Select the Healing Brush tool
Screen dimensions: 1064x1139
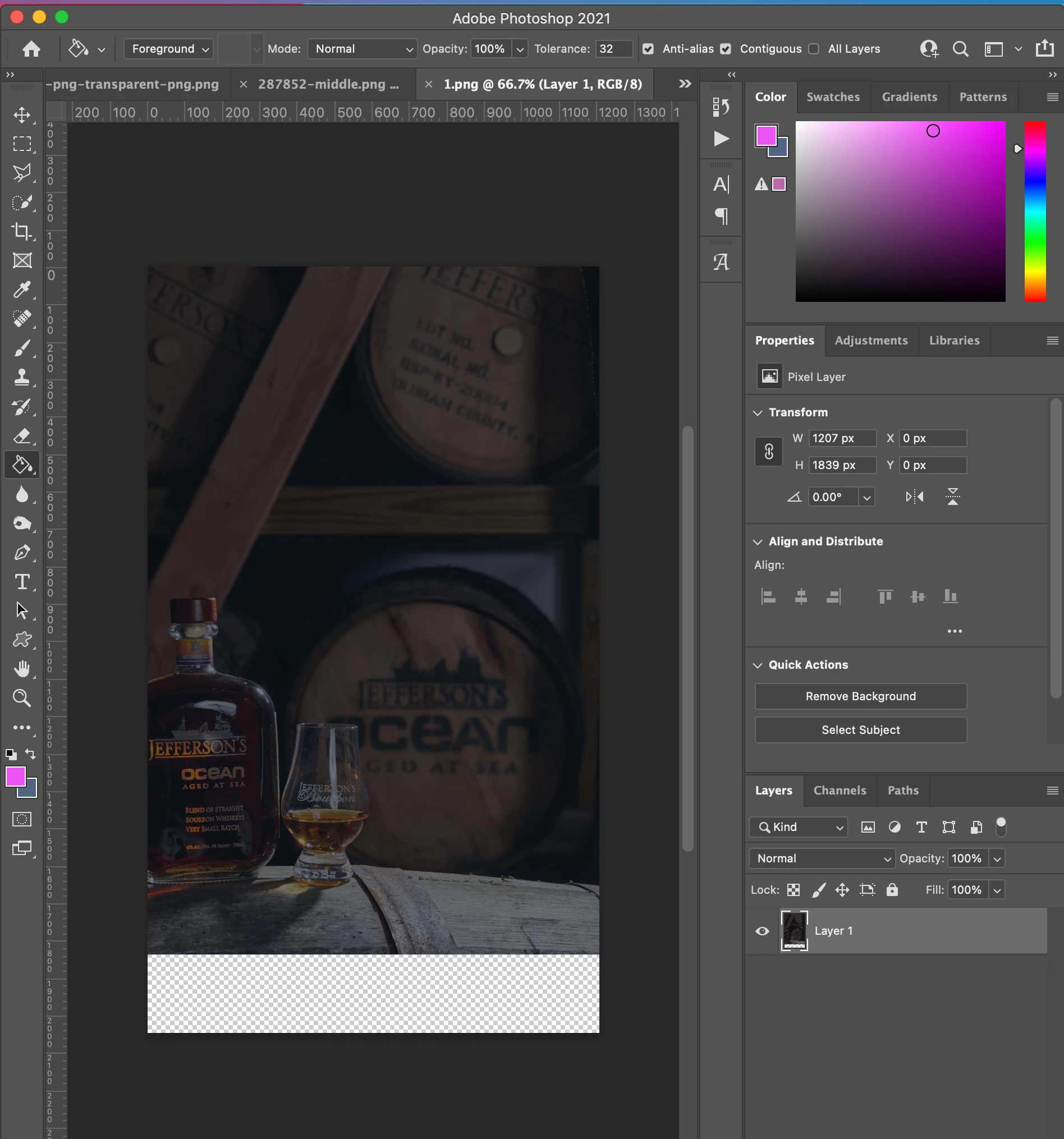coord(22,319)
